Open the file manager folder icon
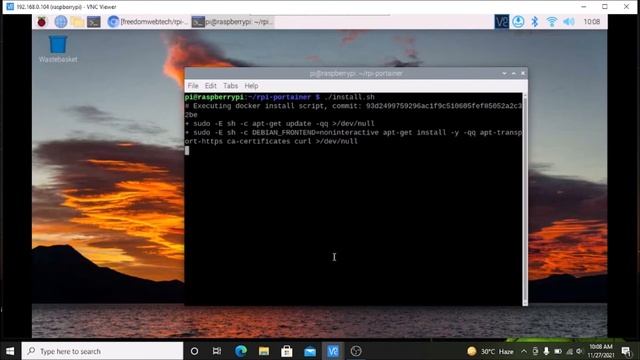640x360 pixels. 77,22
